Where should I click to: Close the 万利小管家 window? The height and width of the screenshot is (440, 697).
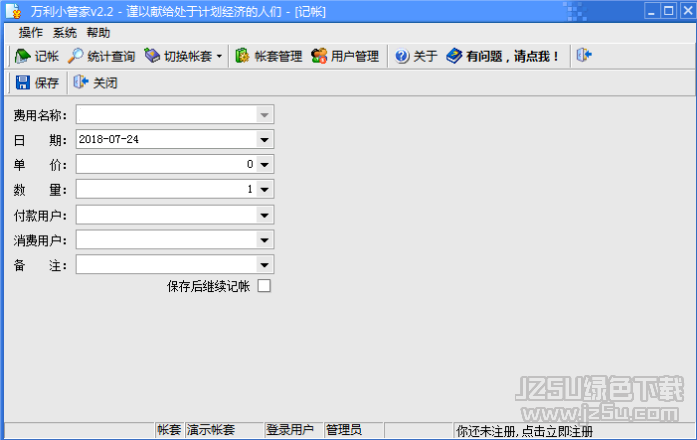[x=687, y=11]
